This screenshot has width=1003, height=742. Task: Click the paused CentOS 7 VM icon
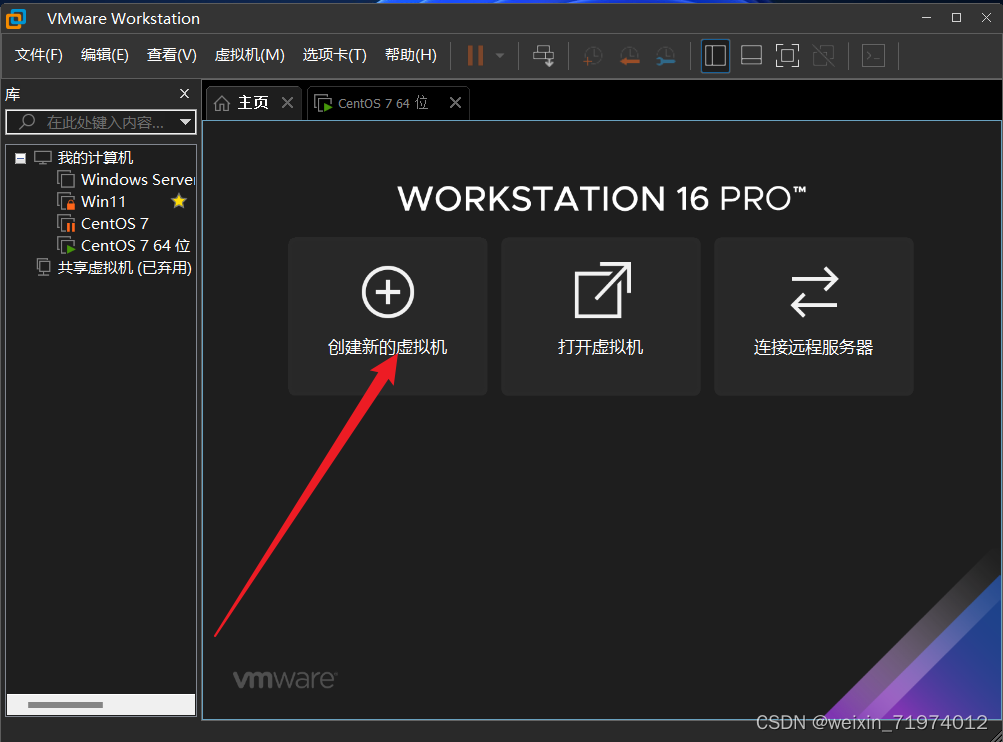67,224
